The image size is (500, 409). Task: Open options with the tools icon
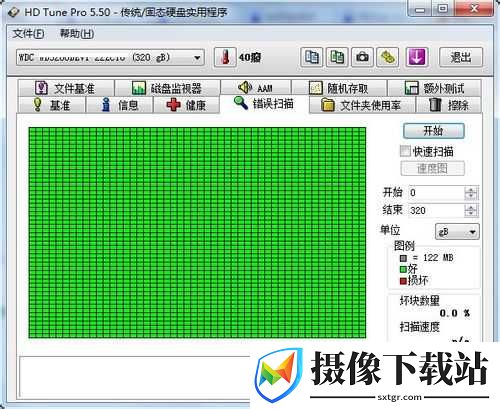pos(388,57)
